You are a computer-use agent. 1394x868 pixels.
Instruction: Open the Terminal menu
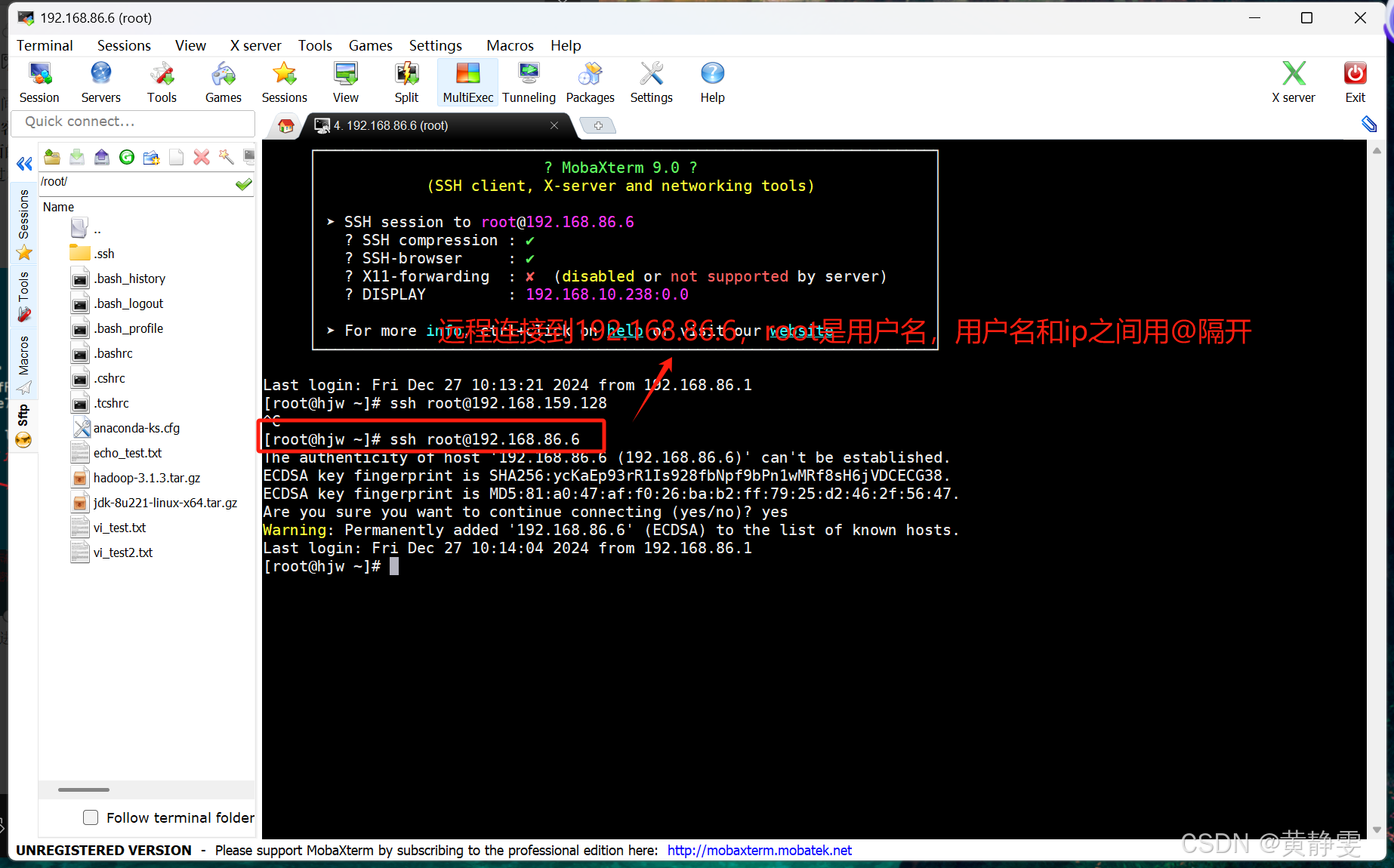pos(45,45)
